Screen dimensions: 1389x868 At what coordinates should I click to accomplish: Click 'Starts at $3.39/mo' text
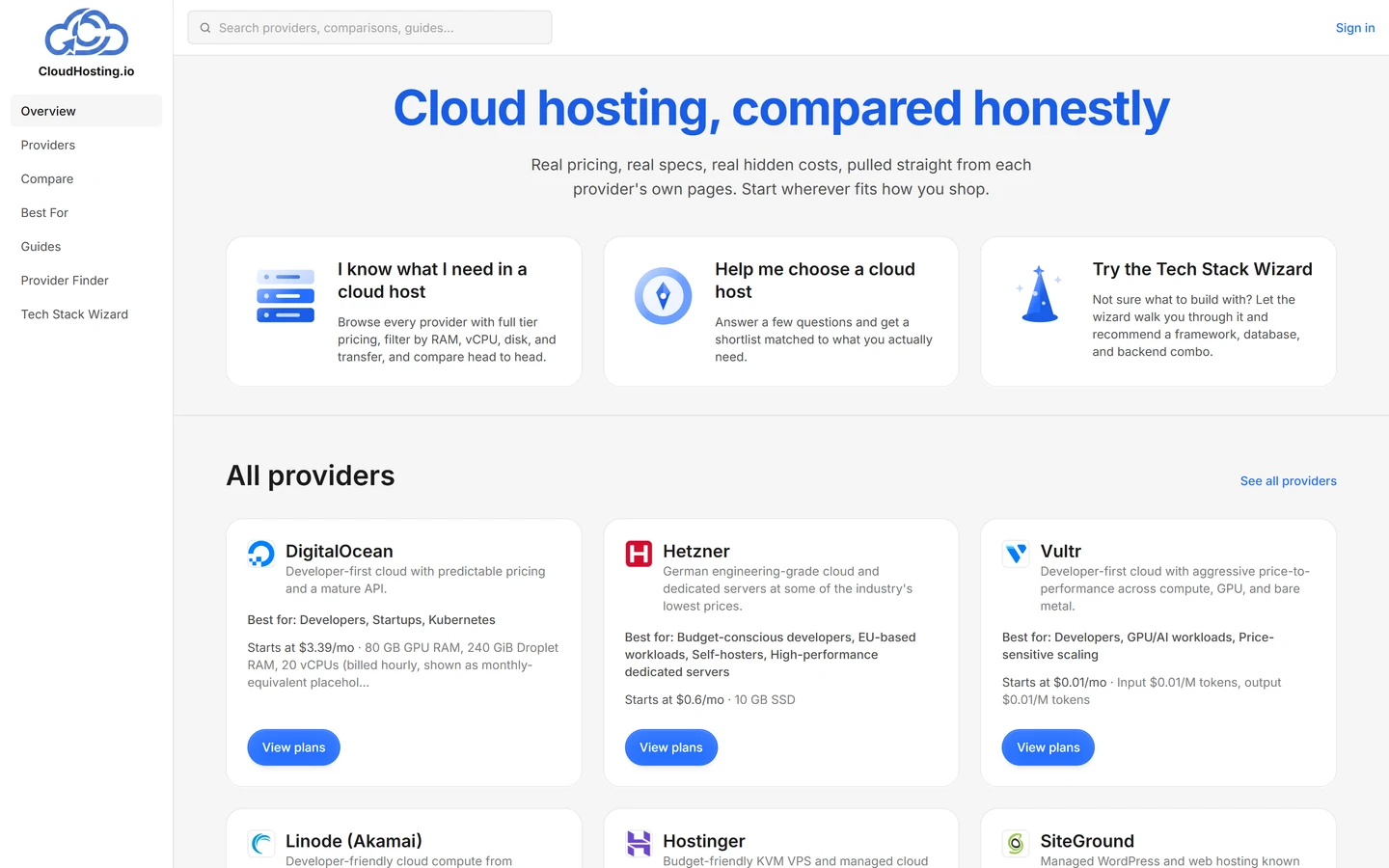pos(301,648)
